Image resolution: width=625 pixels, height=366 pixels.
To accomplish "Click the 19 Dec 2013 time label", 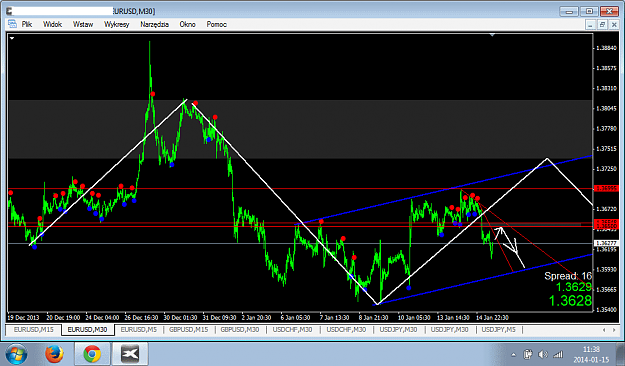I will click(x=24, y=318).
